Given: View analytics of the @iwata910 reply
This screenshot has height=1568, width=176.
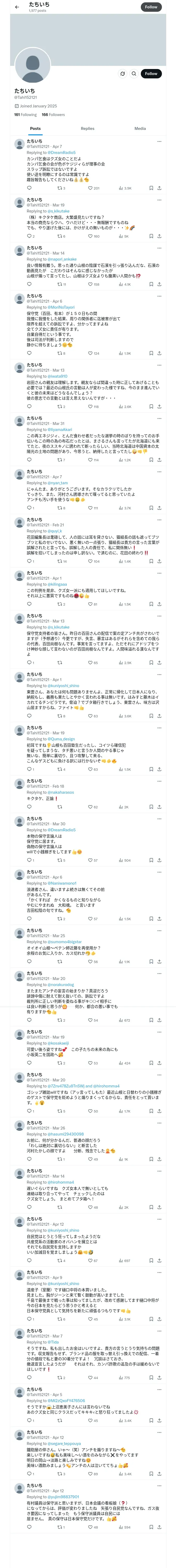Looking at the screenshot, I should 121,407.
